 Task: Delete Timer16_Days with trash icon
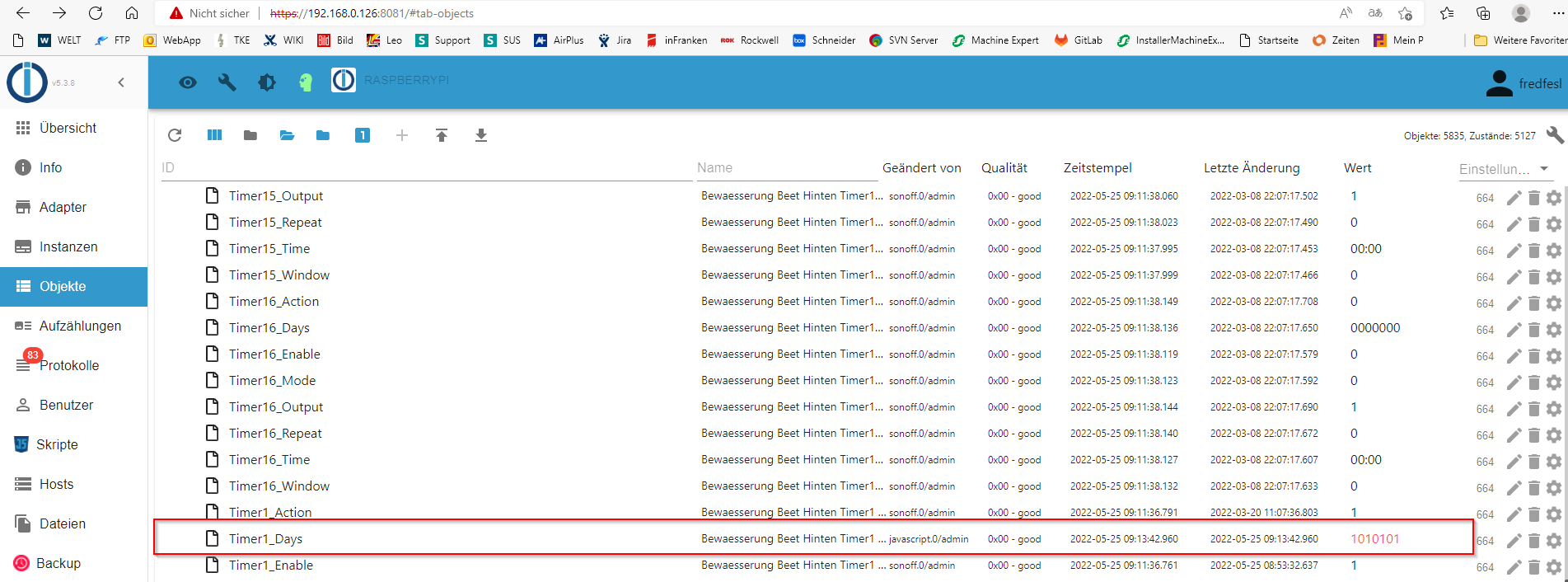pyautogui.click(x=1534, y=330)
